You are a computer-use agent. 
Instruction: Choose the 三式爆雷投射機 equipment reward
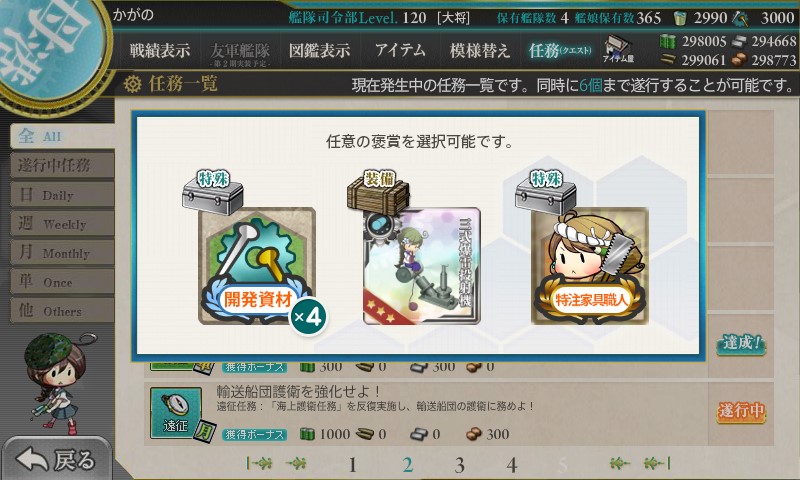coord(421,266)
